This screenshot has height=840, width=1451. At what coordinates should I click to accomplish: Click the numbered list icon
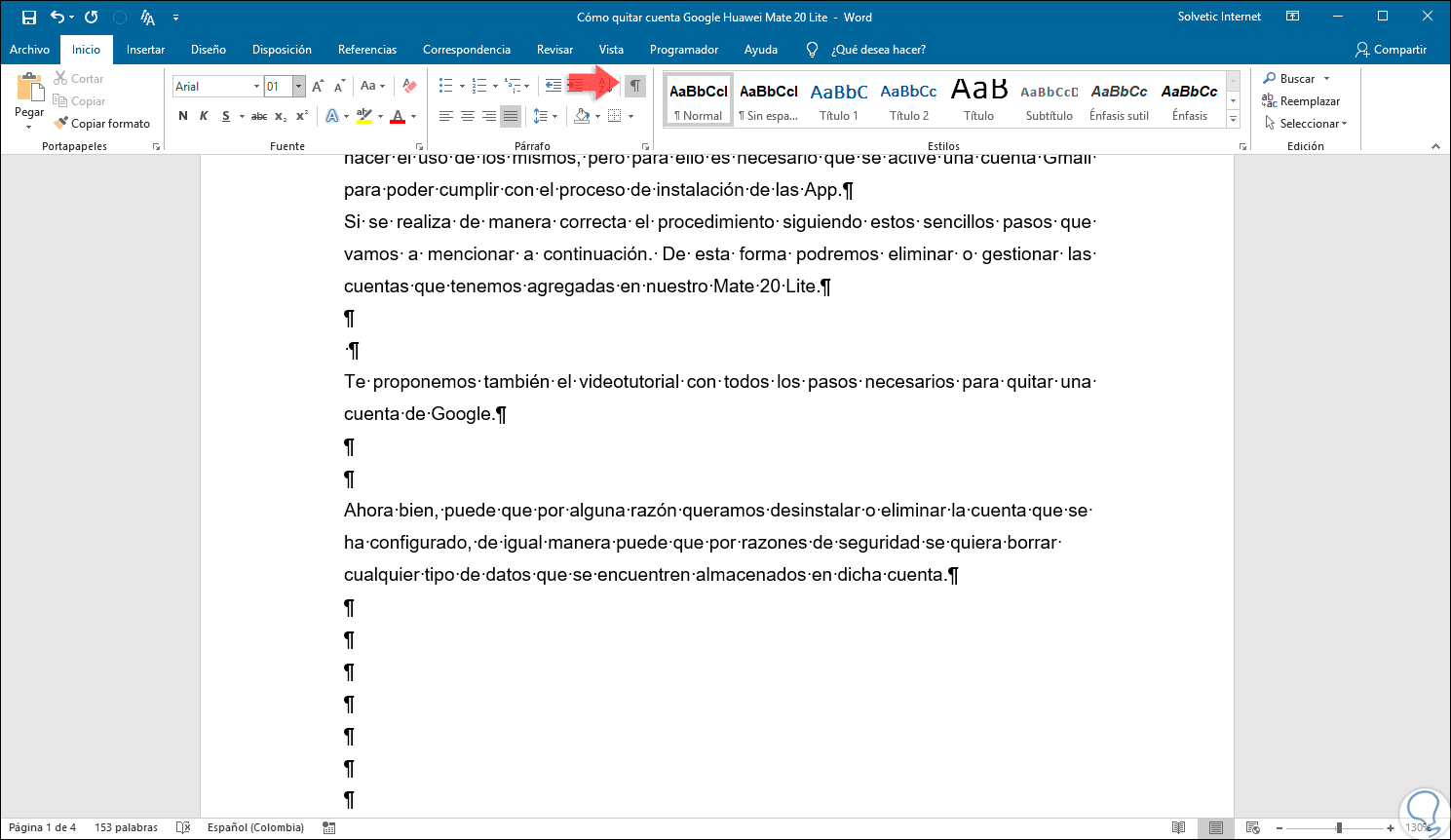point(478,87)
